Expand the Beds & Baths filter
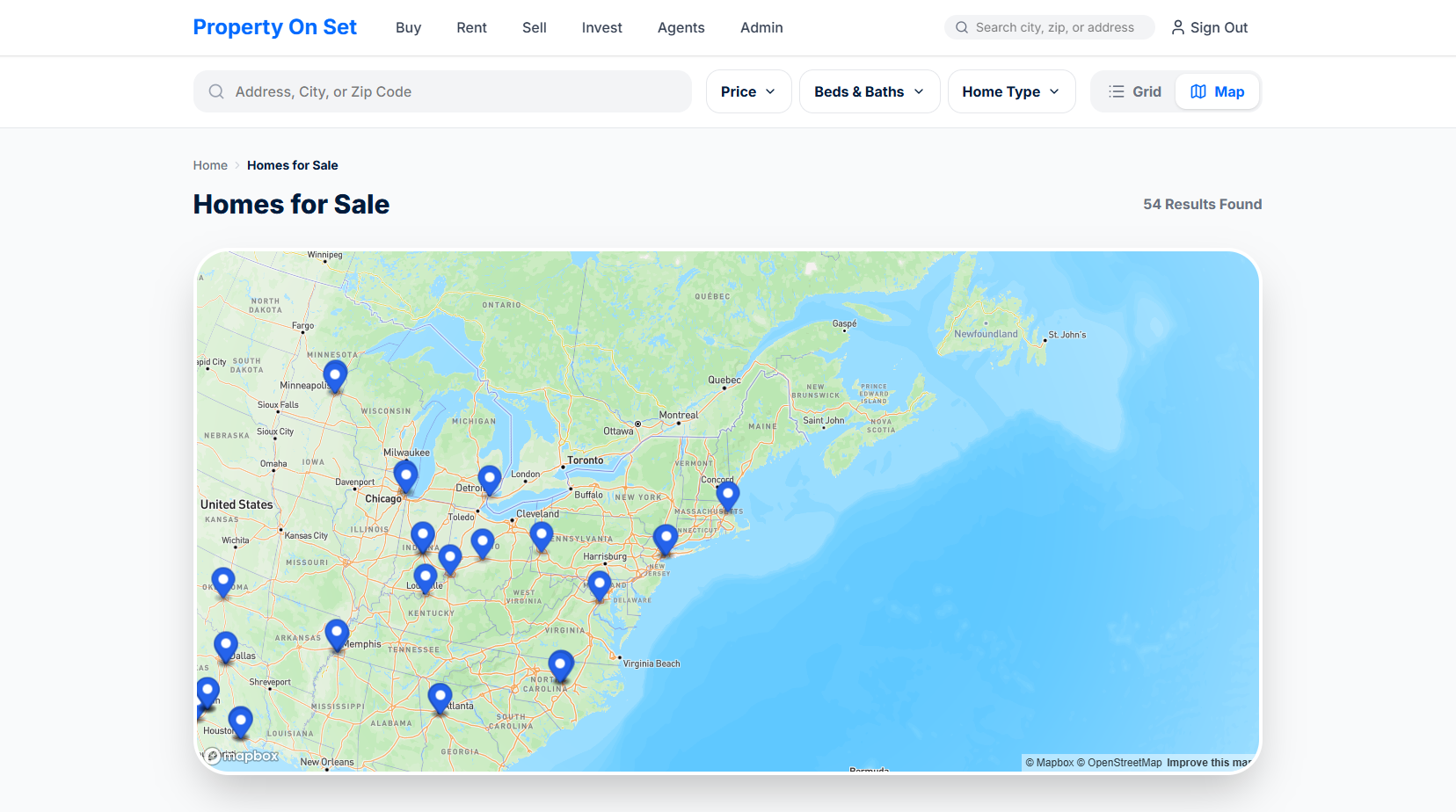The height and width of the screenshot is (812, 1456). point(870,91)
